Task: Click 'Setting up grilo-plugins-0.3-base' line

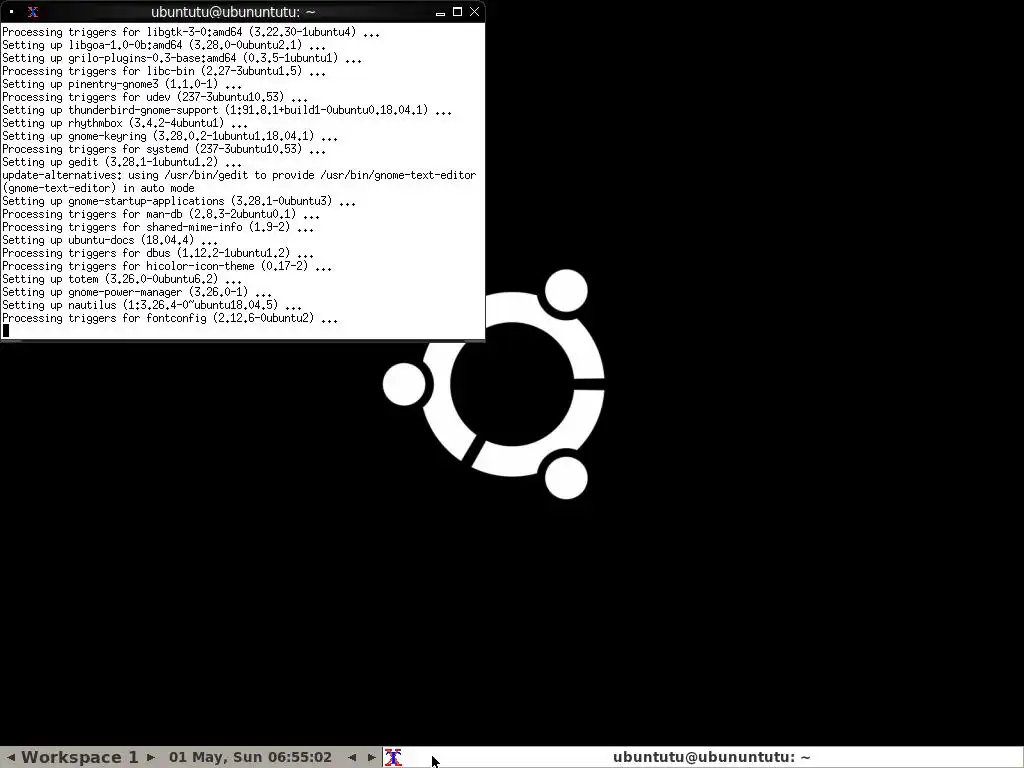Action: tap(182, 58)
